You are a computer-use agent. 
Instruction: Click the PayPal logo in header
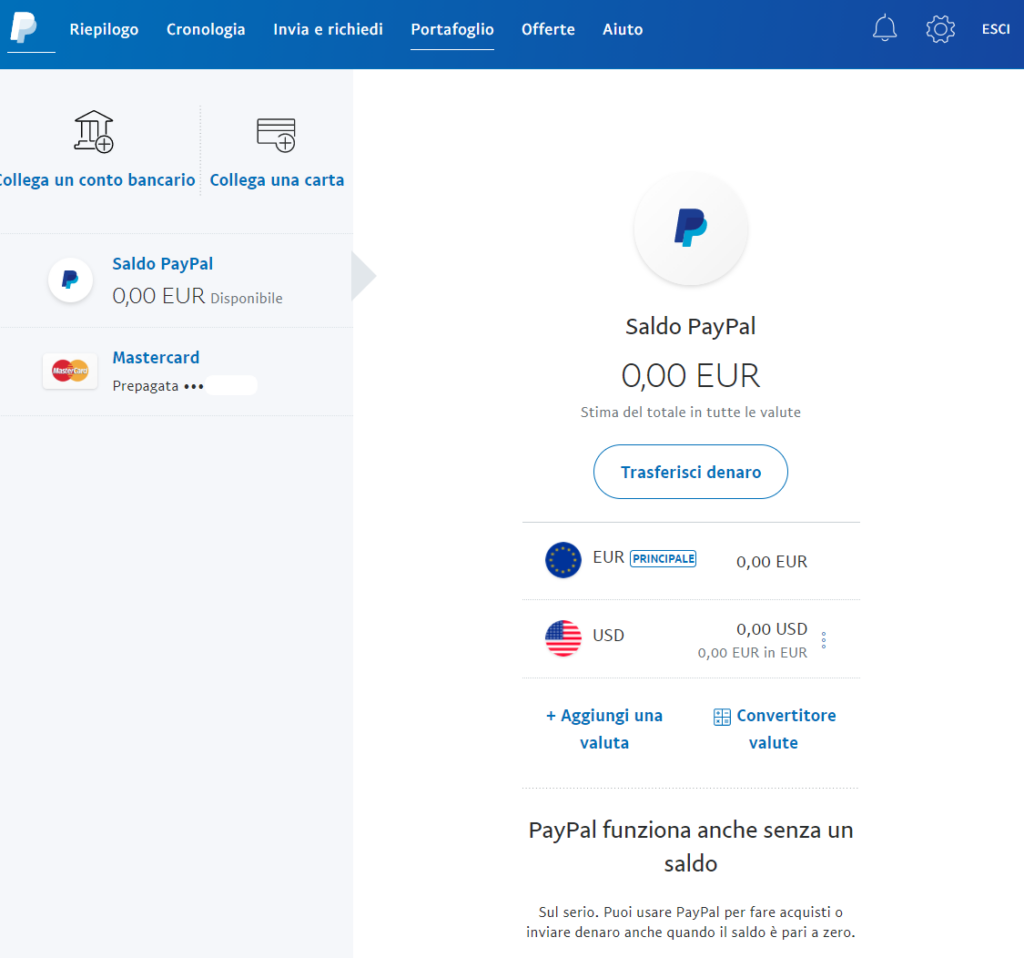(x=24, y=29)
